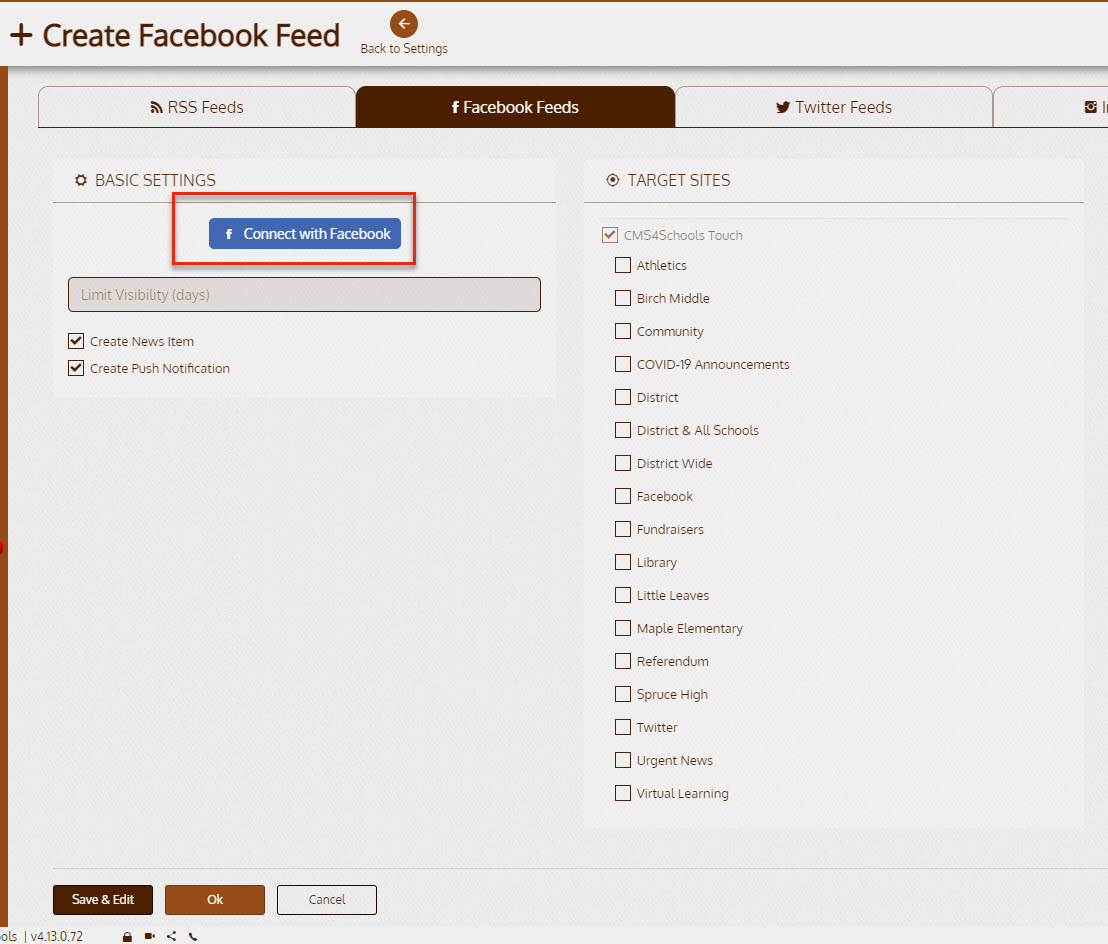Check the Fundraisers target site
1108x944 pixels.
click(x=623, y=529)
